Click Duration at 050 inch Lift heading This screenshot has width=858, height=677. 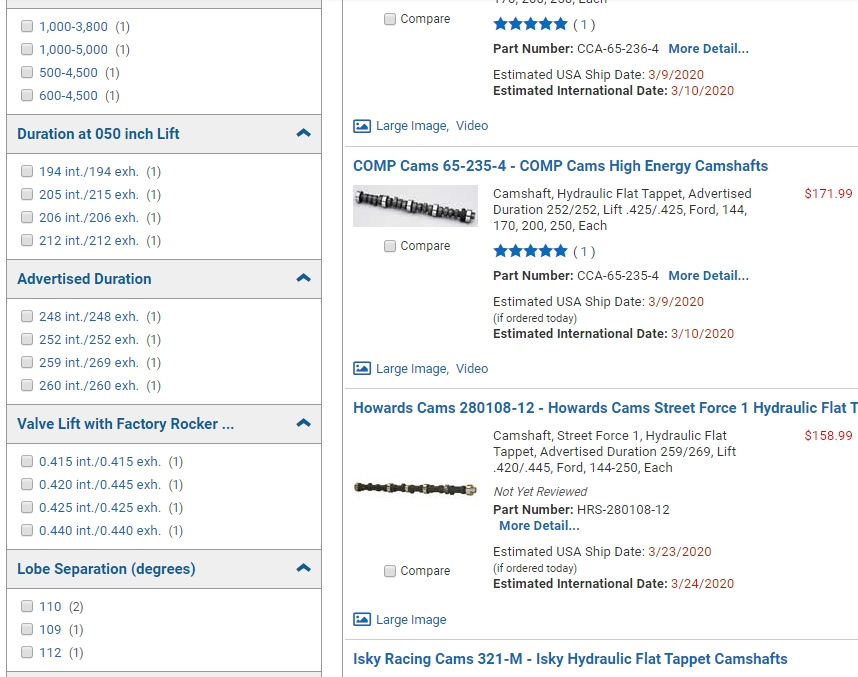tap(98, 134)
